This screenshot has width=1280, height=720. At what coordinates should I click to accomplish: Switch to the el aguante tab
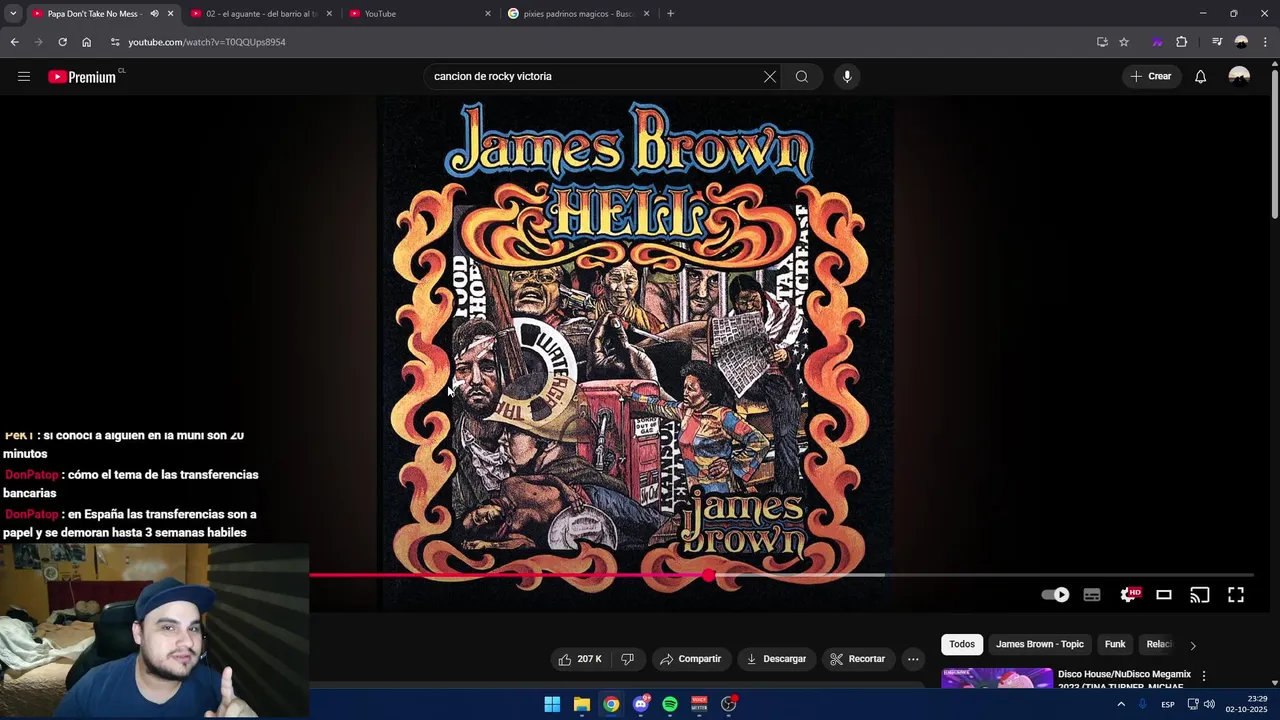[262, 14]
